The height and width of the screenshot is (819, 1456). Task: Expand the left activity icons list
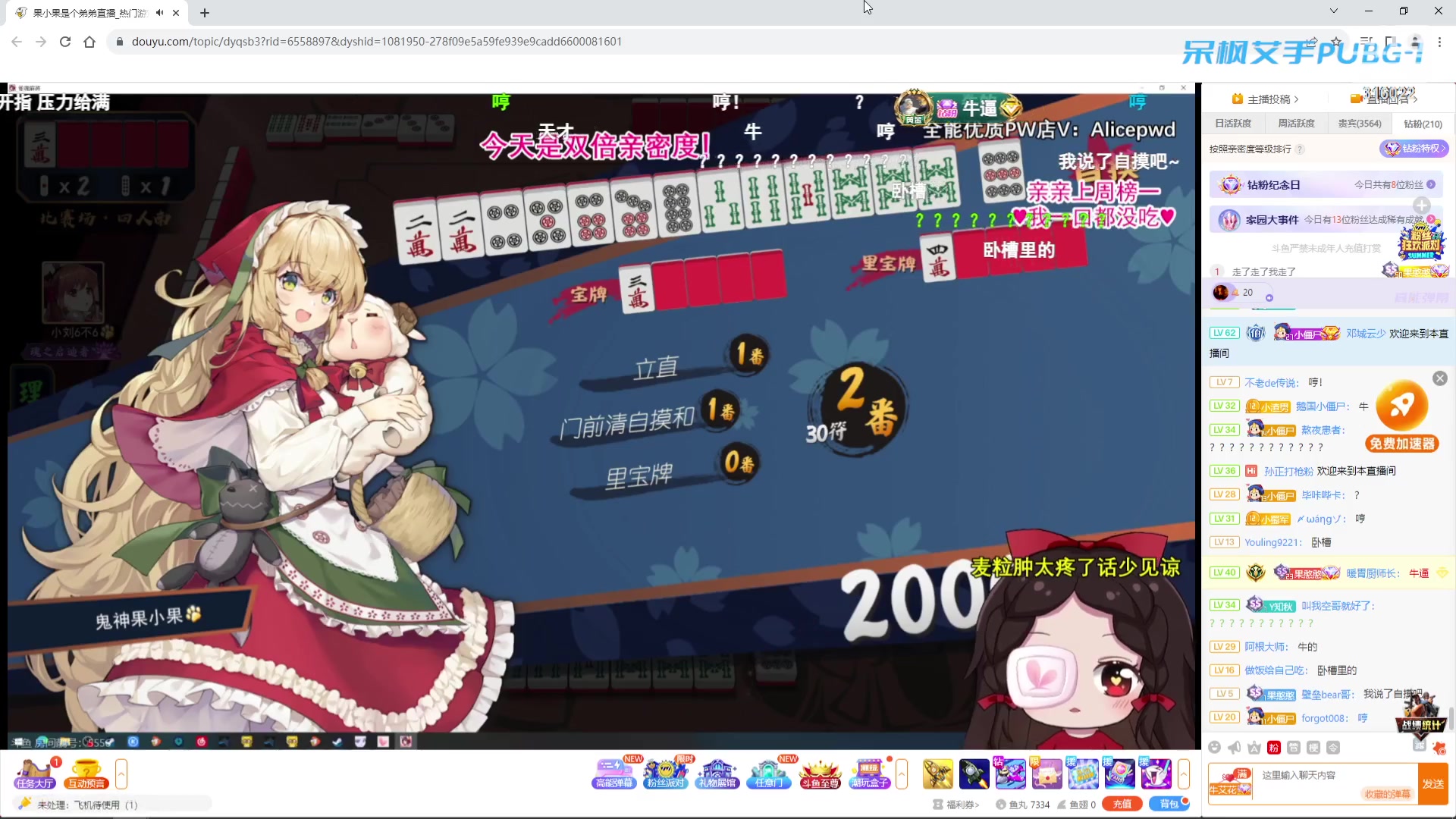(121, 773)
